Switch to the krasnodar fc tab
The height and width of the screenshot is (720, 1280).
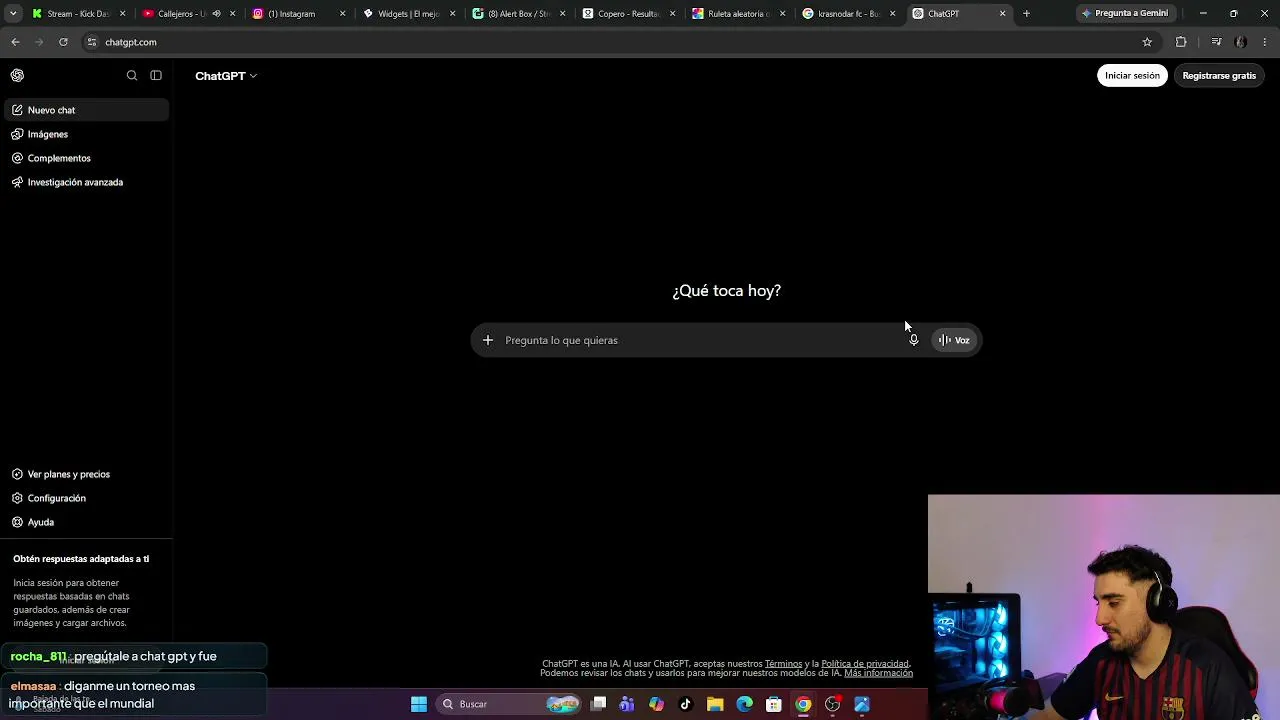848,14
